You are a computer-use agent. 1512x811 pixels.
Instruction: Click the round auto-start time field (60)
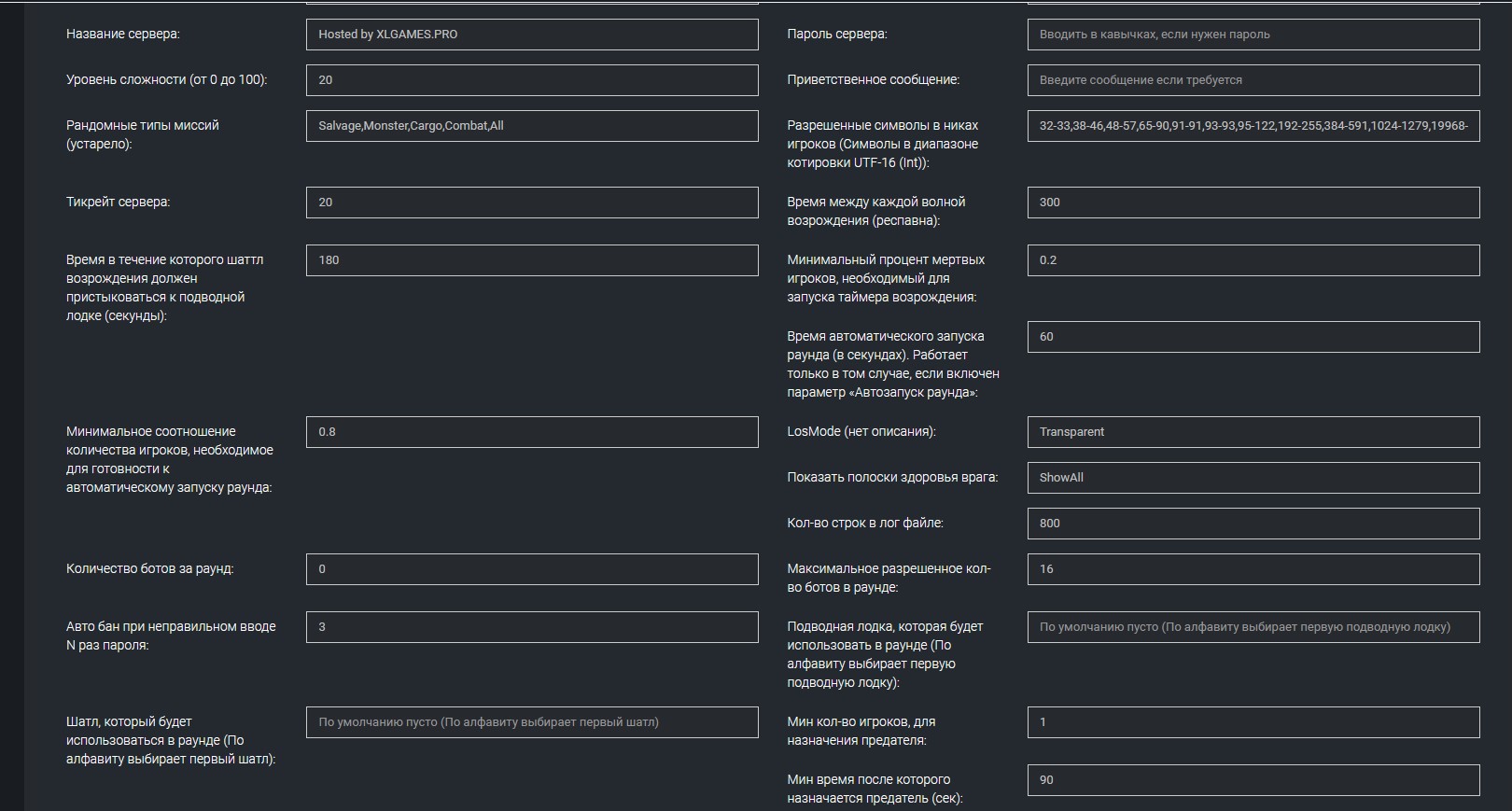[x=1253, y=337]
